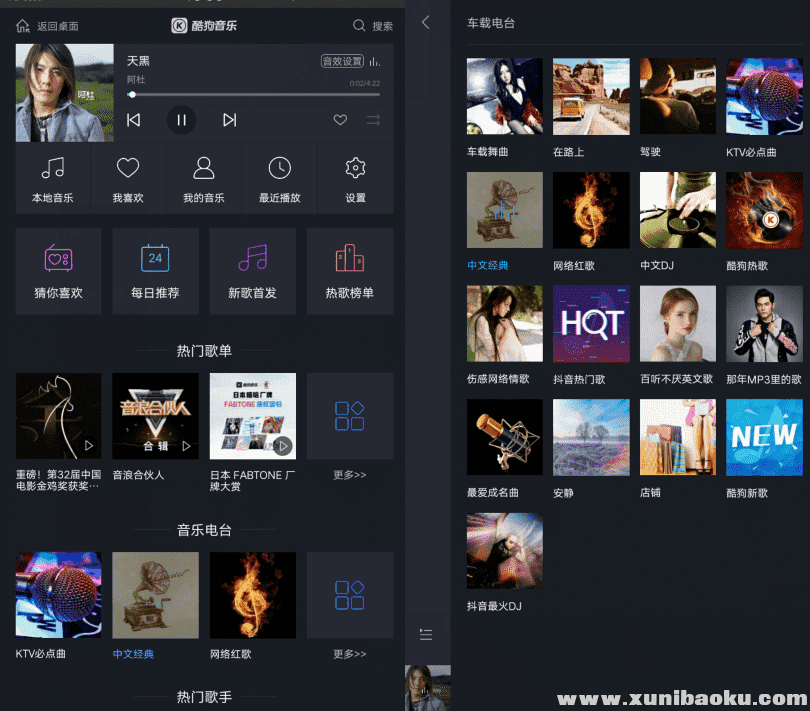Screen dimensions: 810x711
Task: Open the hot songs chart (热歌榜单)
Action: (x=350, y=271)
